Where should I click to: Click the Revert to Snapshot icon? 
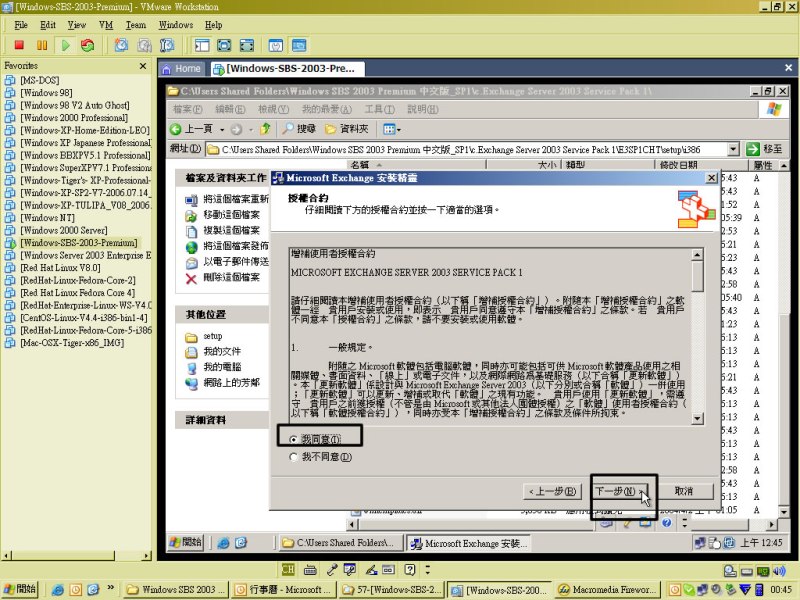(x=144, y=45)
